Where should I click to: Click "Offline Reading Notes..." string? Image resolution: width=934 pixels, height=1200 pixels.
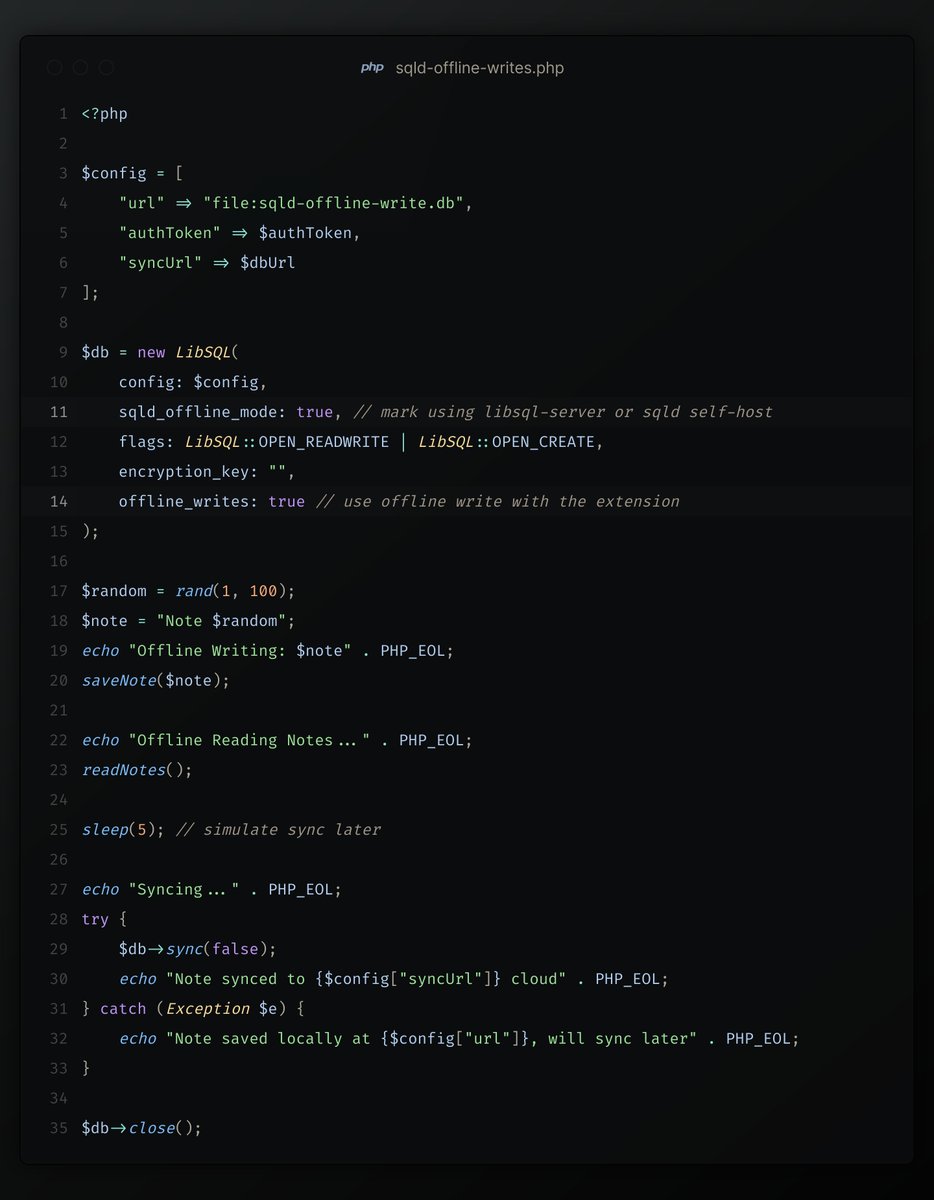pyautogui.click(x=249, y=740)
